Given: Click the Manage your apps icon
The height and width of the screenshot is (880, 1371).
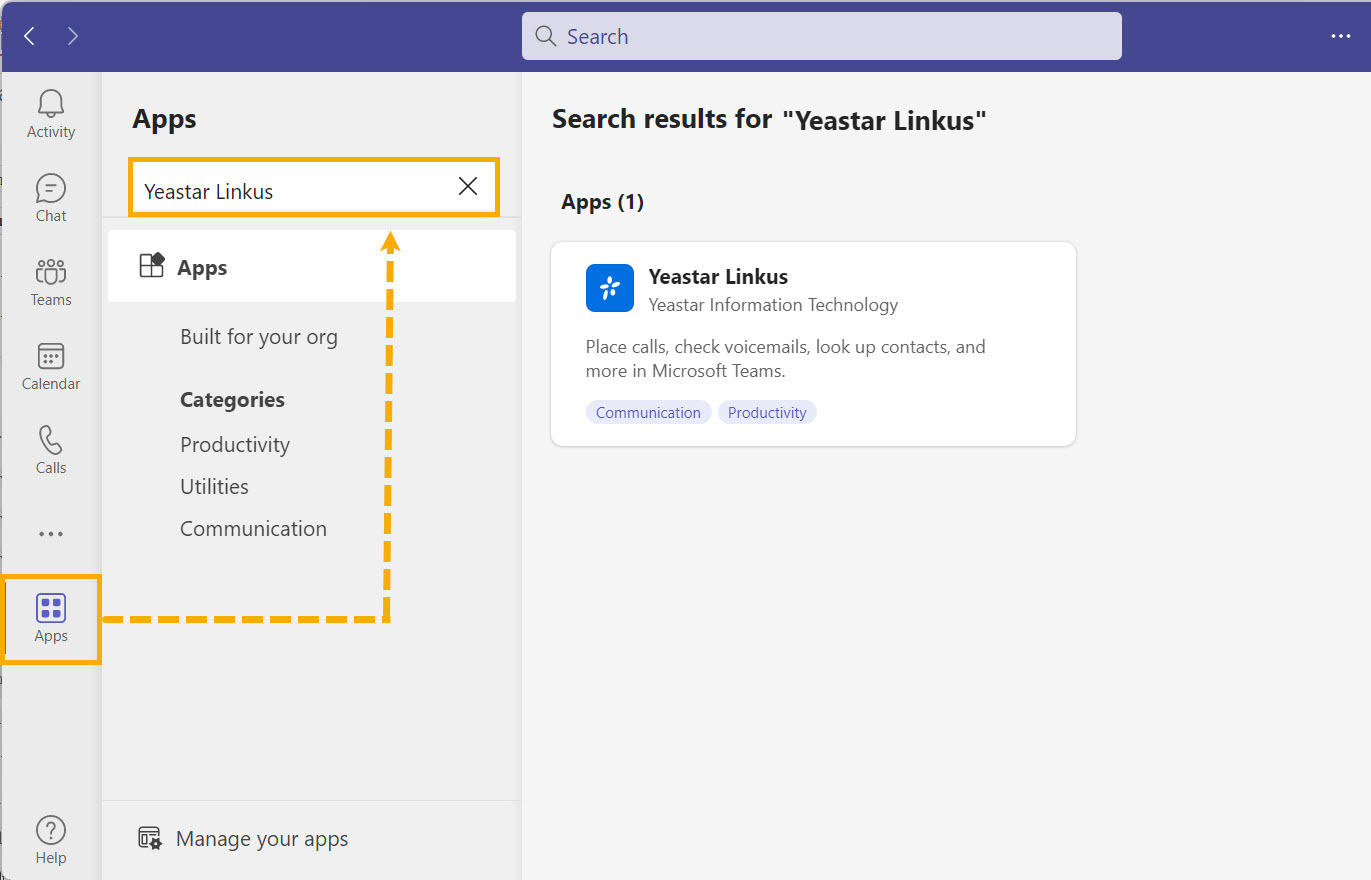Looking at the screenshot, I should coord(150,838).
